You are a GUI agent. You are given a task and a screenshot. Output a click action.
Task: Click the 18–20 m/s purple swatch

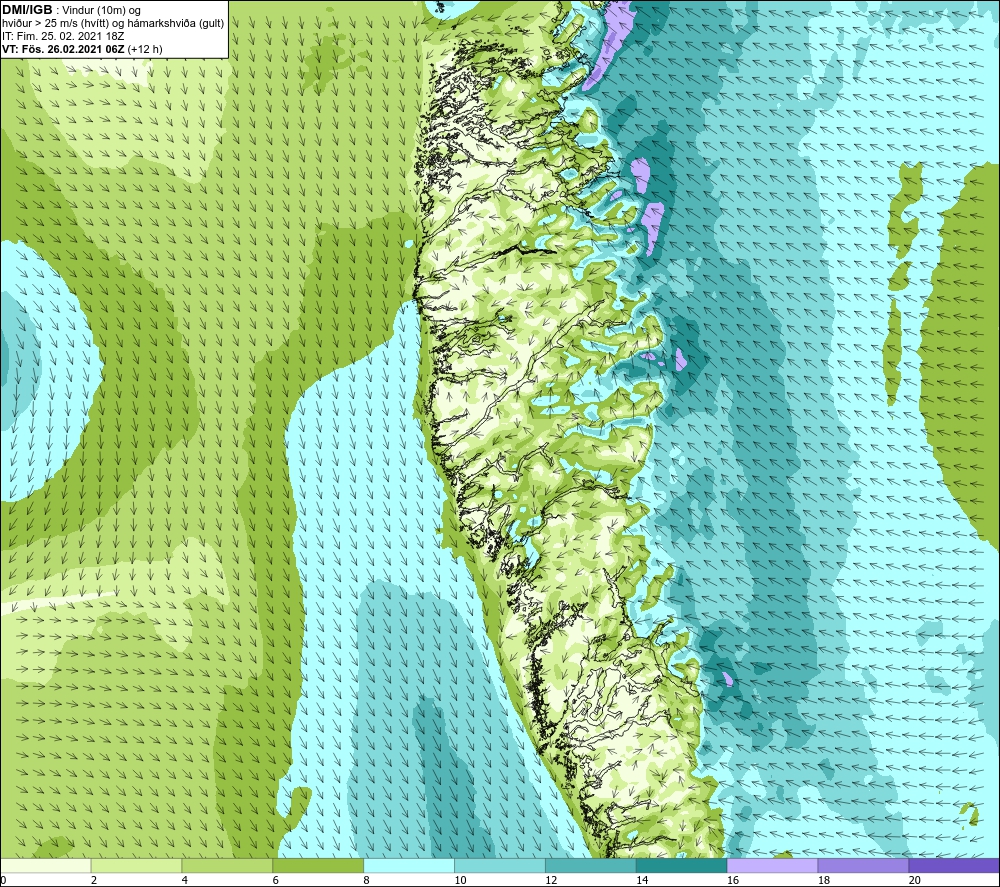tap(863, 865)
